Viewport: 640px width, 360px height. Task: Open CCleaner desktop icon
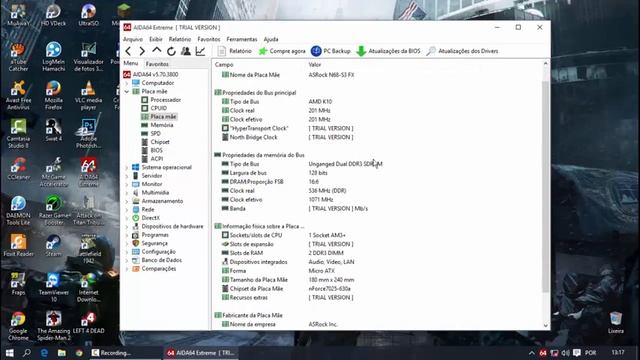18,169
